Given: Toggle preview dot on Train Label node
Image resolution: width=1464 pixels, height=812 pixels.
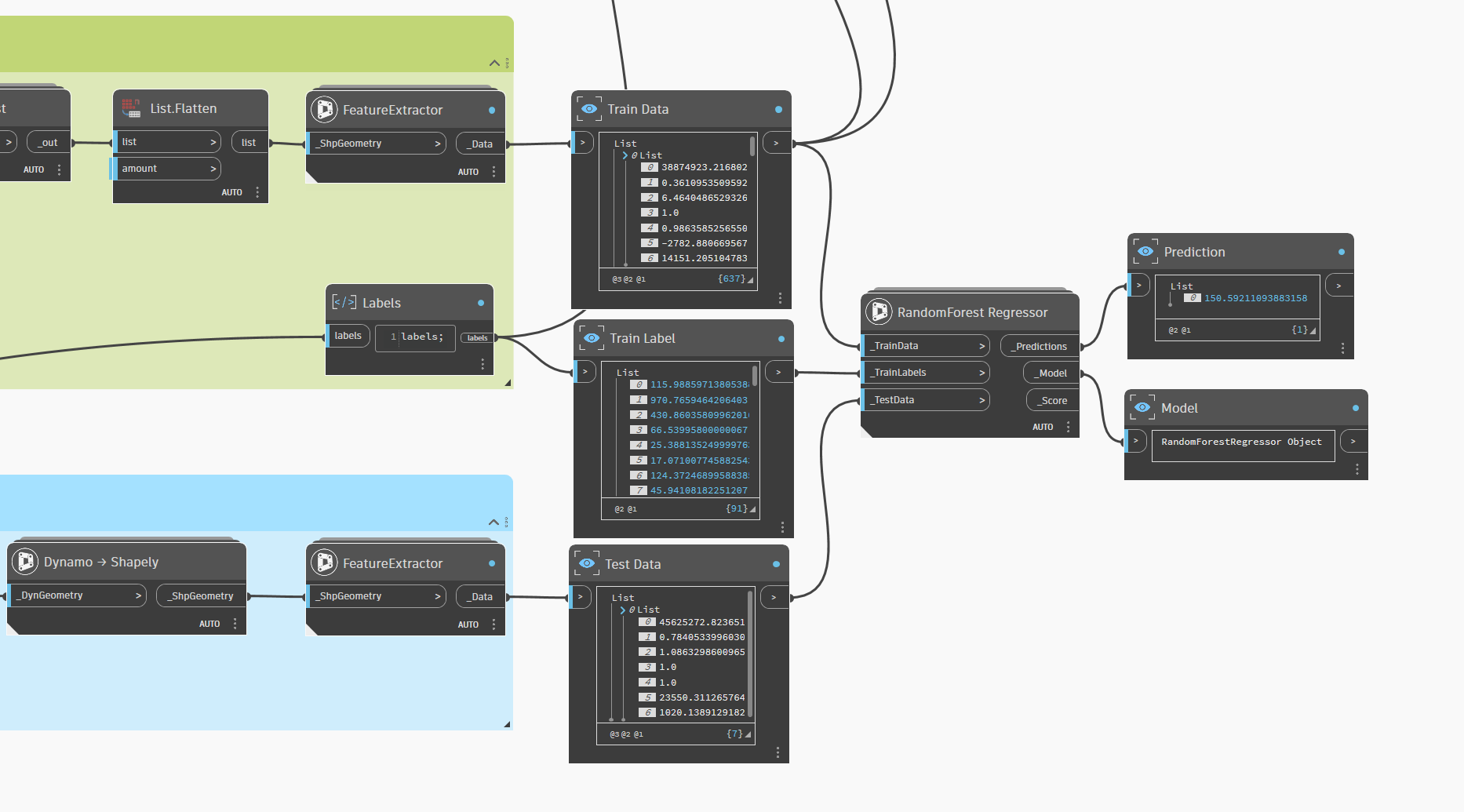Looking at the screenshot, I should coord(781,339).
